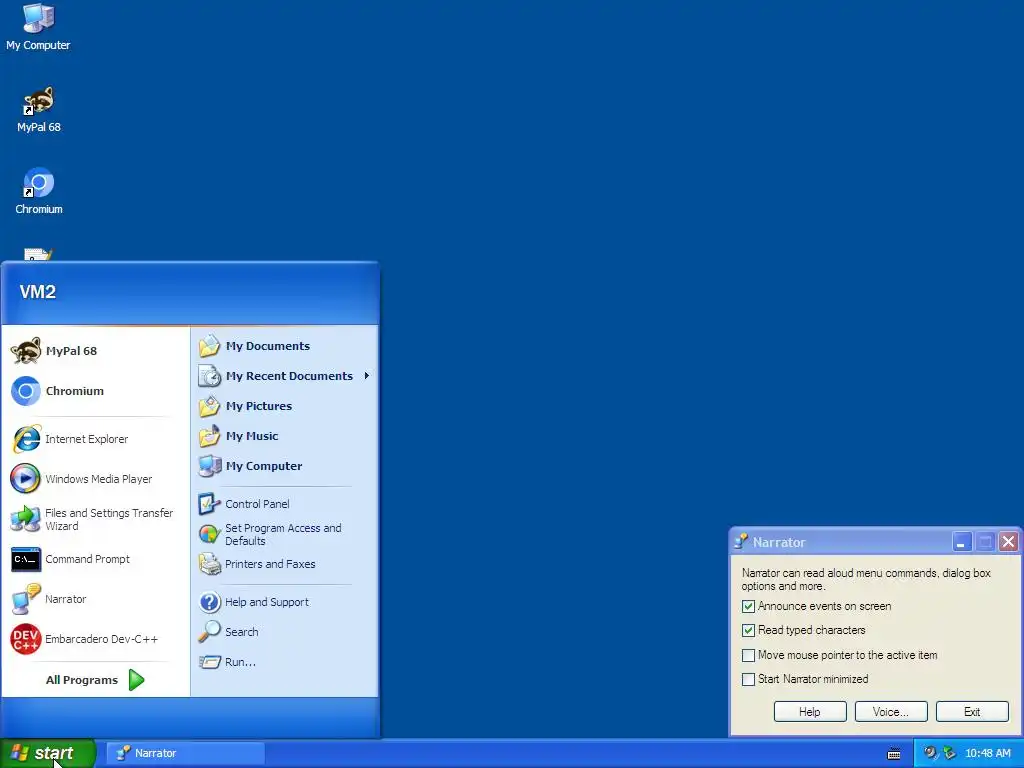The width and height of the screenshot is (1024, 768).
Task: Expand All Programs green arrow
Action: (x=136, y=680)
